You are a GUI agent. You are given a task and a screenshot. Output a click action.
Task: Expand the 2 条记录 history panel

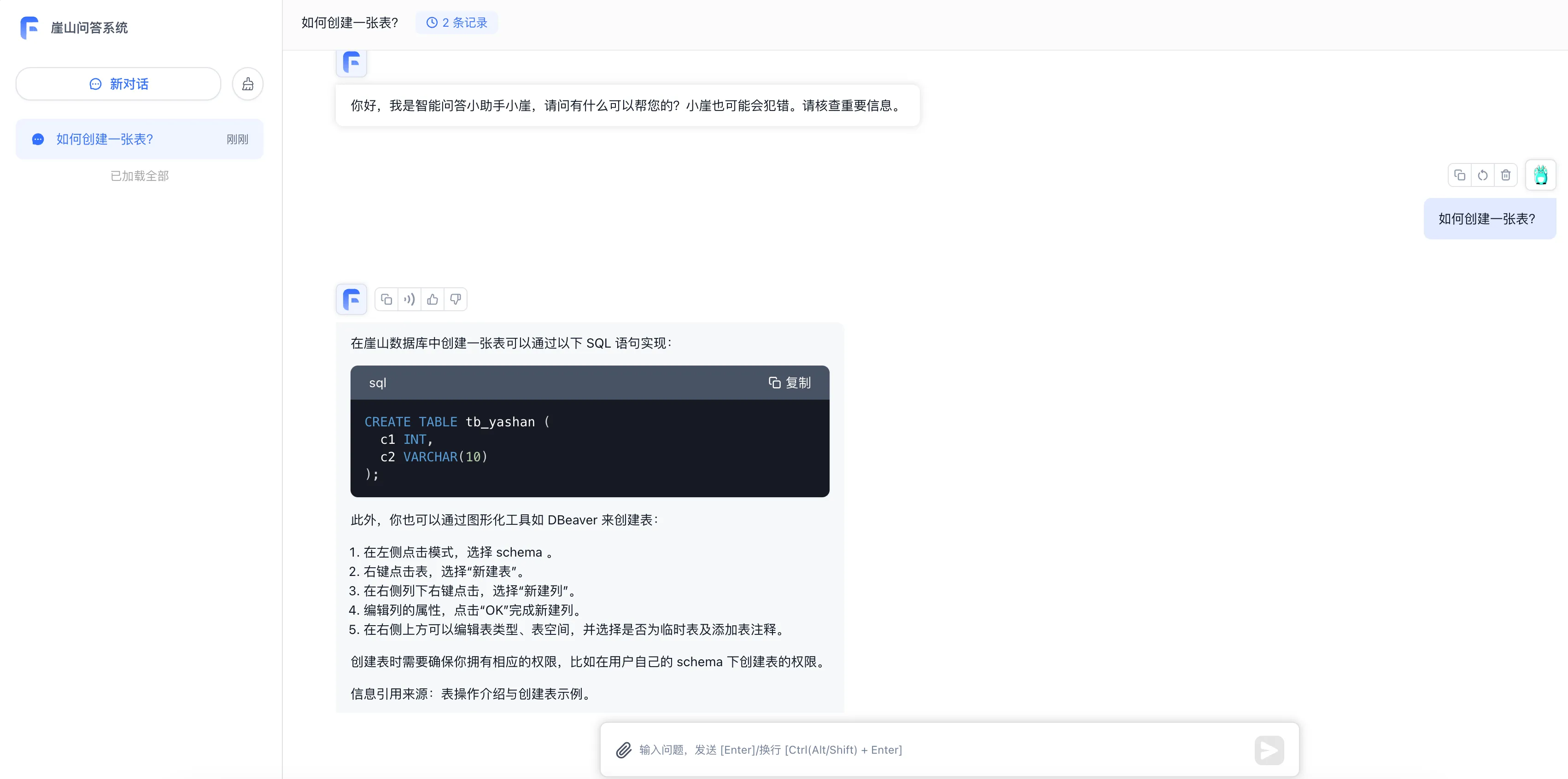point(456,22)
